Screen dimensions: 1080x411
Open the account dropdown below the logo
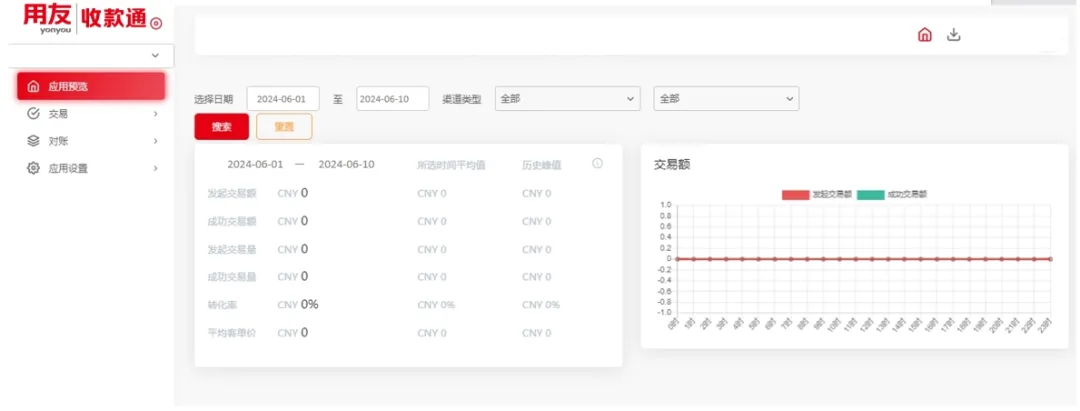91,56
